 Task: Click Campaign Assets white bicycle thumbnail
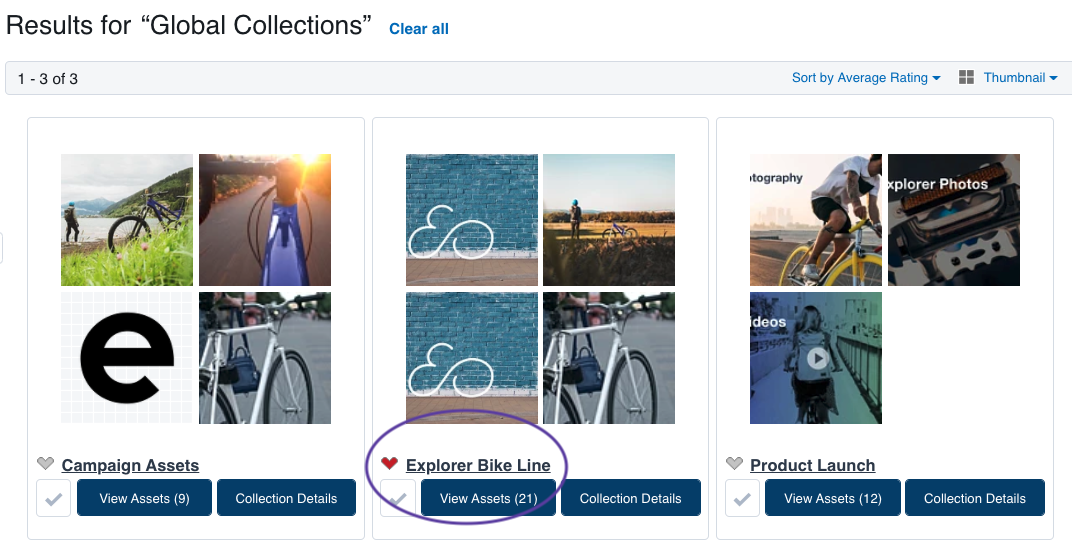click(265, 358)
